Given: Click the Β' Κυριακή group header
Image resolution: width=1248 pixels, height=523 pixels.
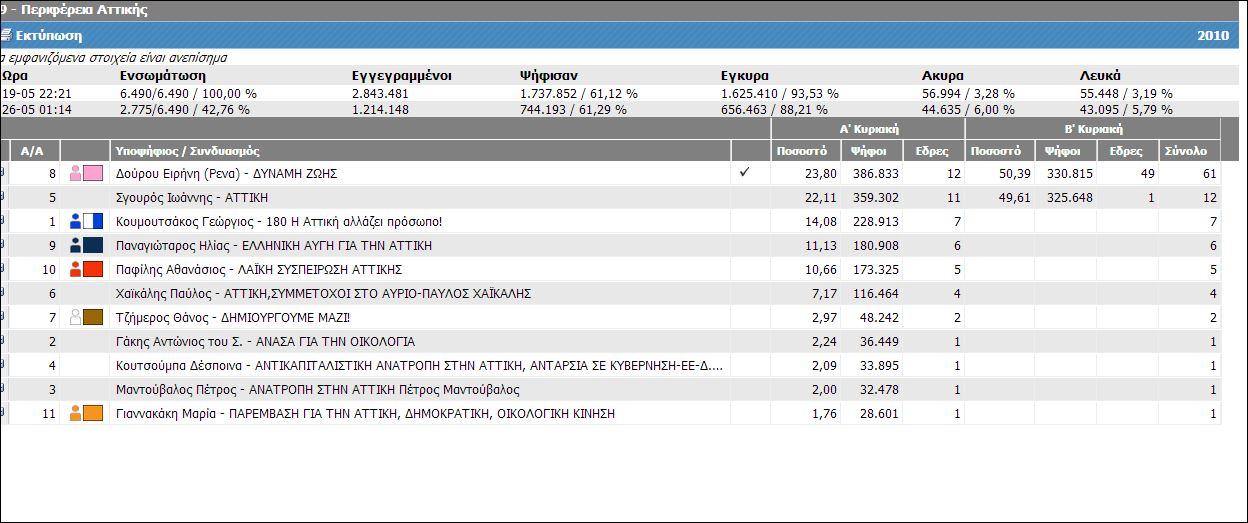Looking at the screenshot, I should 1093,129.
